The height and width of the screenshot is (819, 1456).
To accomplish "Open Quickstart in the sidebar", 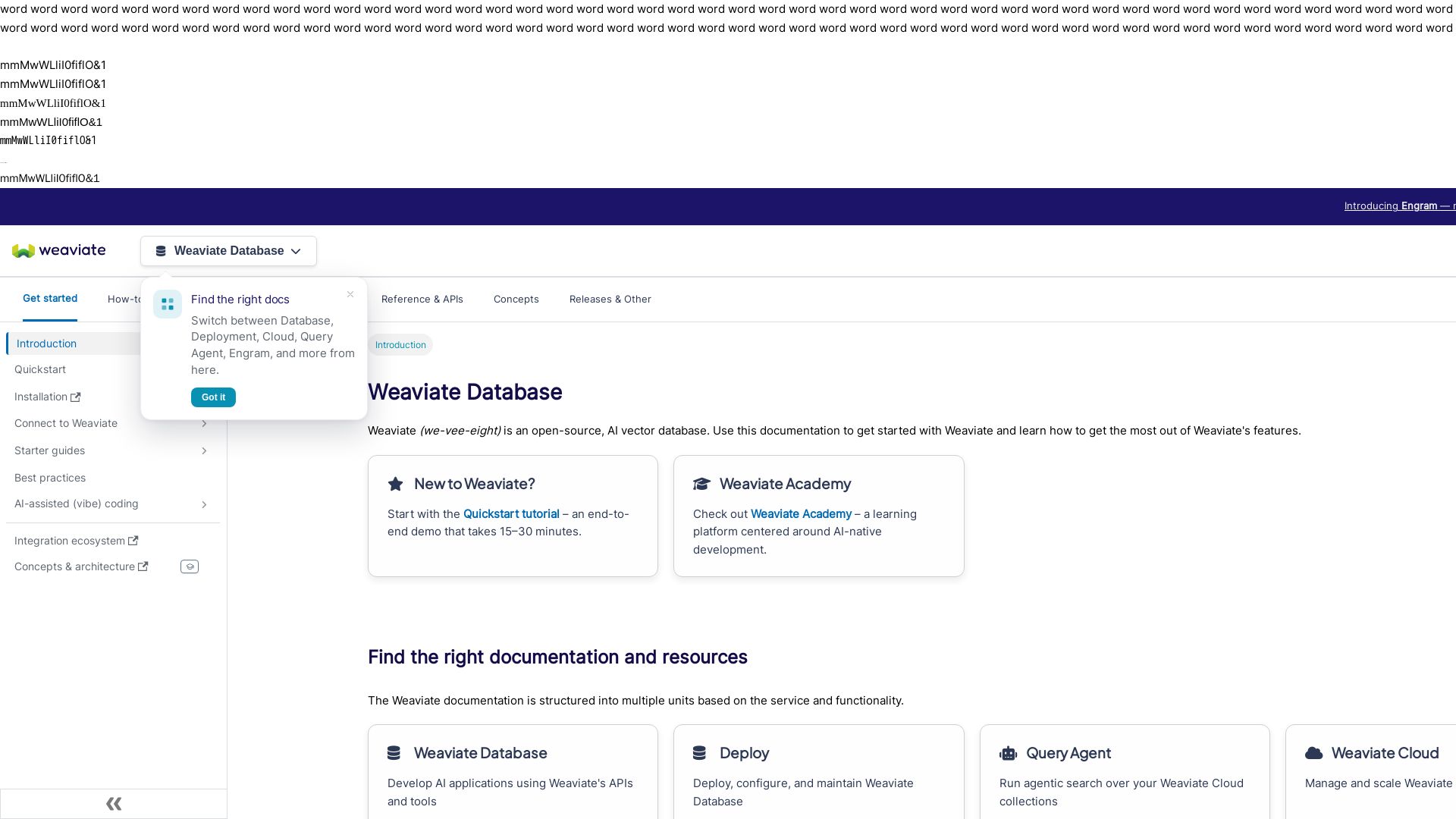I will (40, 369).
